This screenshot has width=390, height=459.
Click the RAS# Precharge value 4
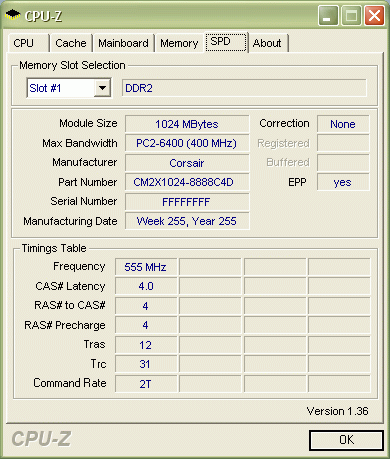tap(146, 325)
